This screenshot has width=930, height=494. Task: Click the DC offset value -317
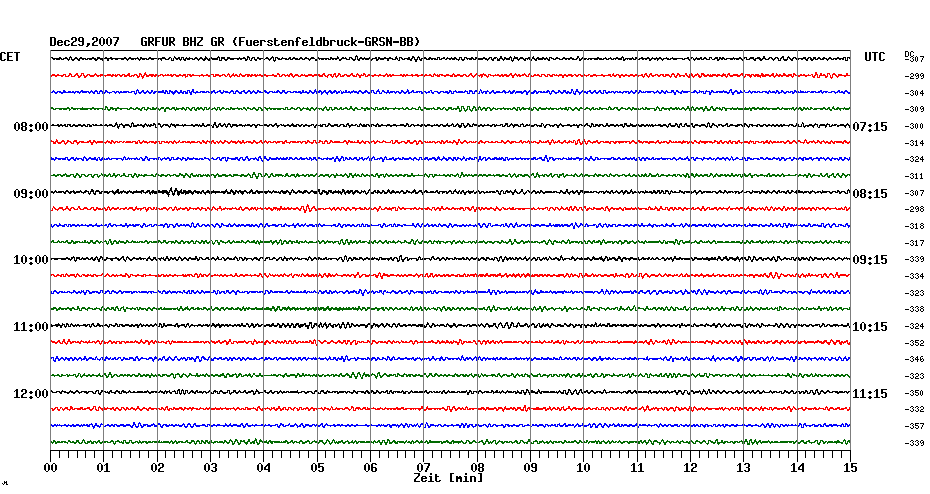[915, 243]
